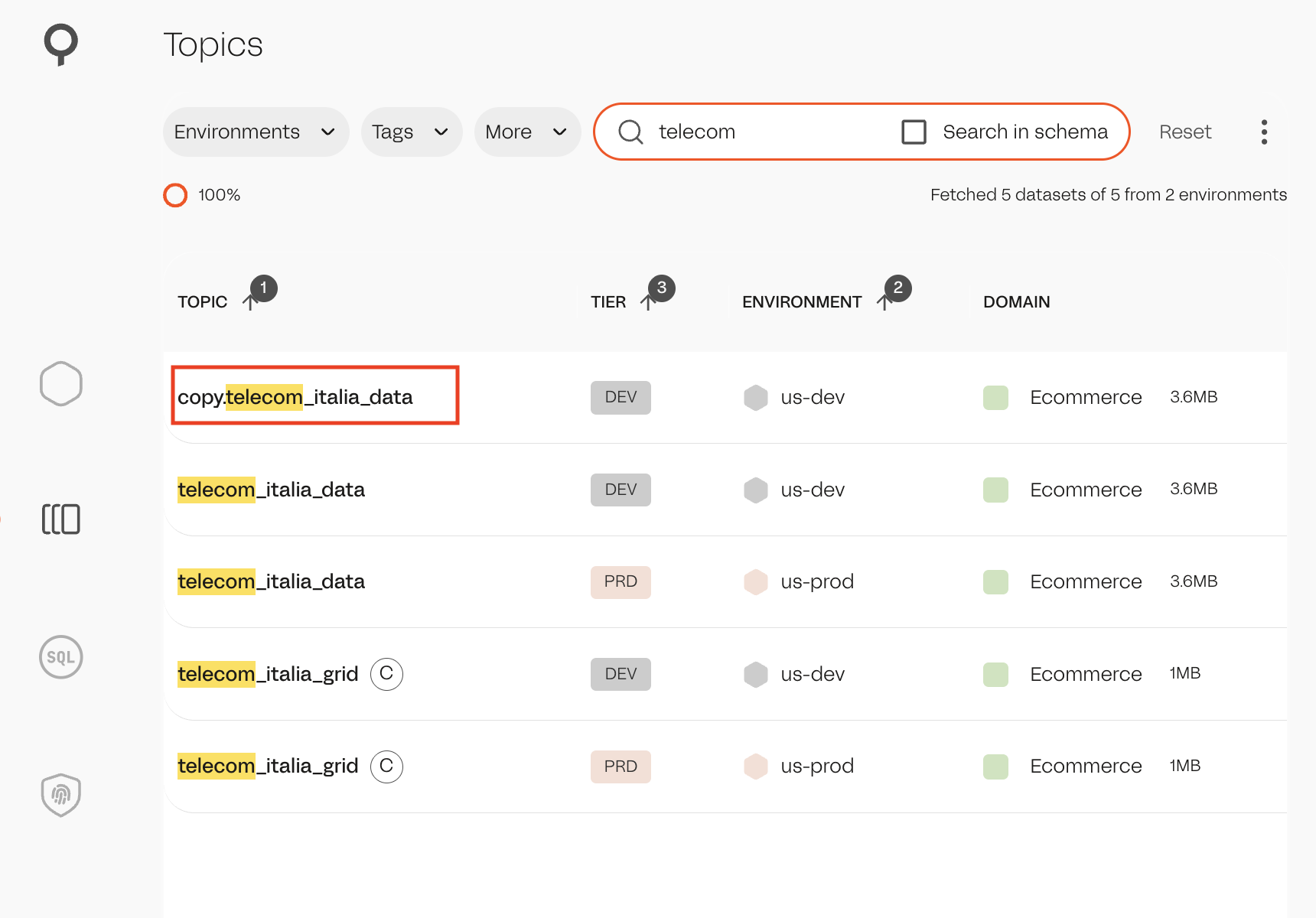Viewport: 1316px width, 918px height.
Task: Open the copy.telecom_italia_data topic
Action: coord(295,397)
